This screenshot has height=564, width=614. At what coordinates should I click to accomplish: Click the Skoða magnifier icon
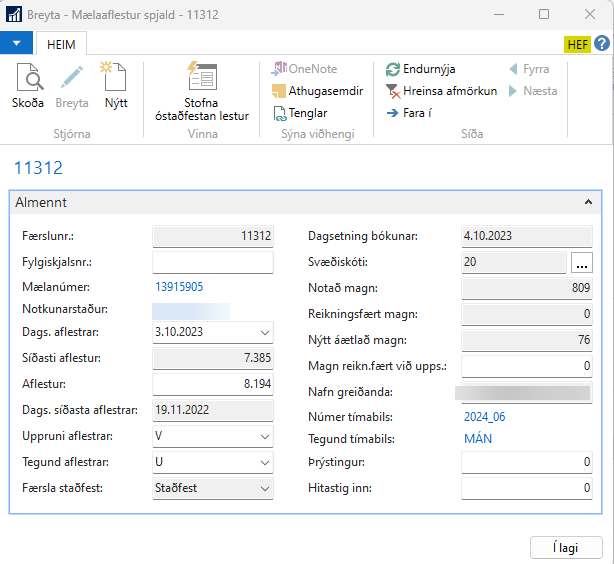[28, 78]
